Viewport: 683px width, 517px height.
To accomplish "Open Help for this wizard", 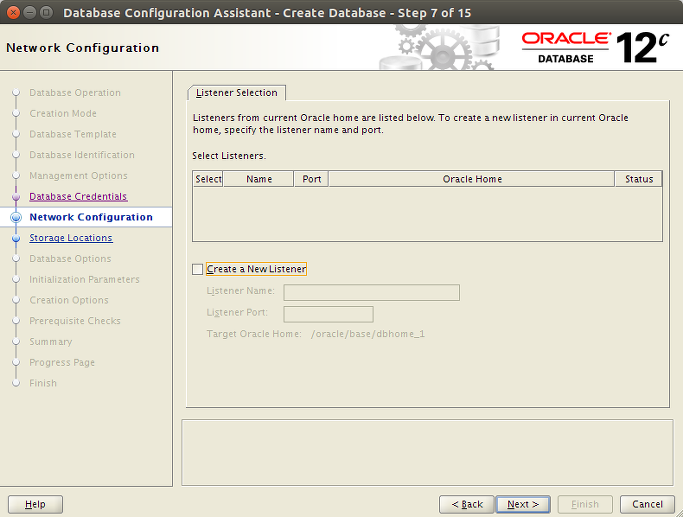I will [x=35, y=504].
